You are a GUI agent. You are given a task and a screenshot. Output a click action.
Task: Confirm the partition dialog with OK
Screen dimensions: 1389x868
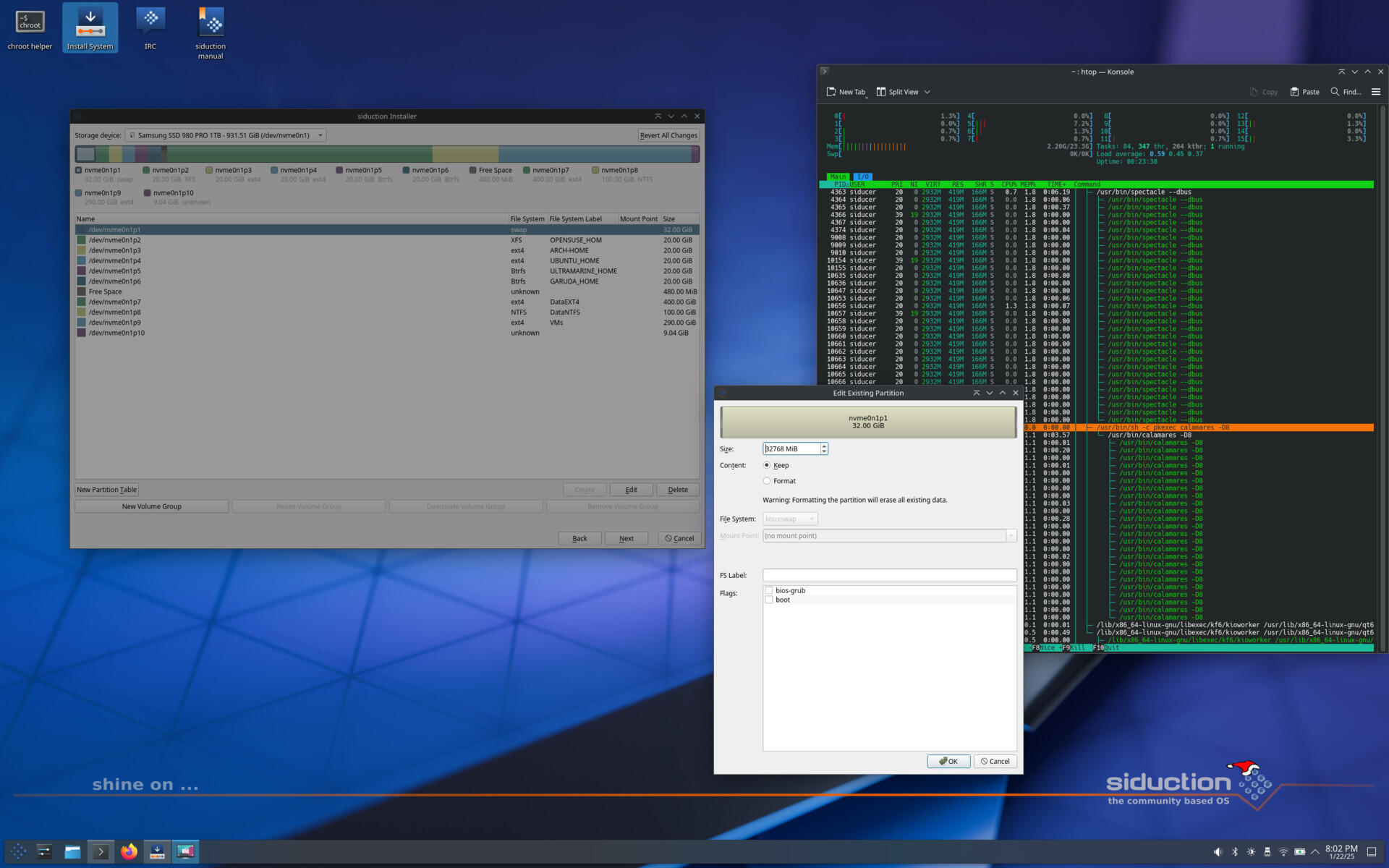pos(948,761)
